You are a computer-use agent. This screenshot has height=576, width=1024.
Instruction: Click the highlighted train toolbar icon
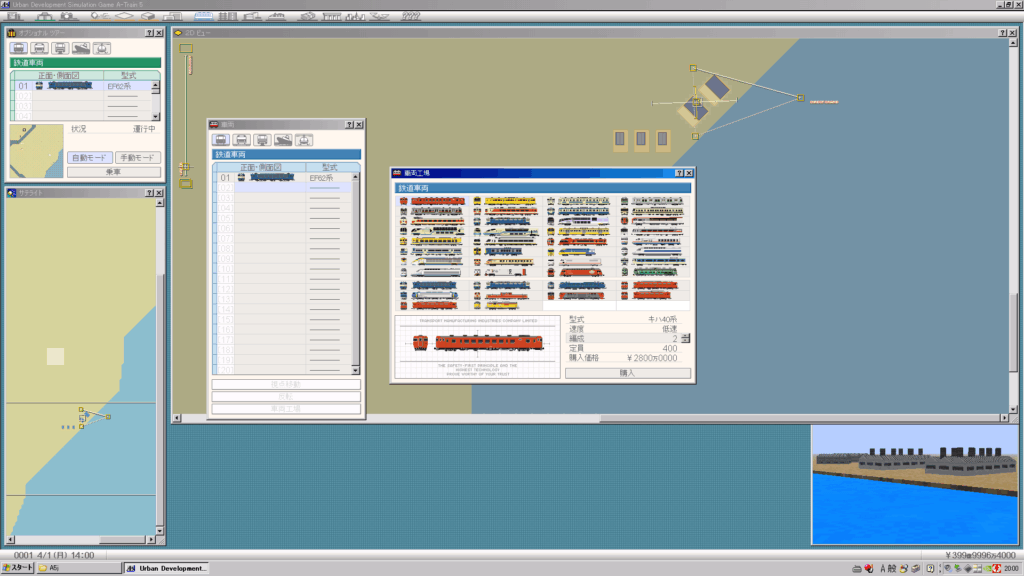(203, 17)
